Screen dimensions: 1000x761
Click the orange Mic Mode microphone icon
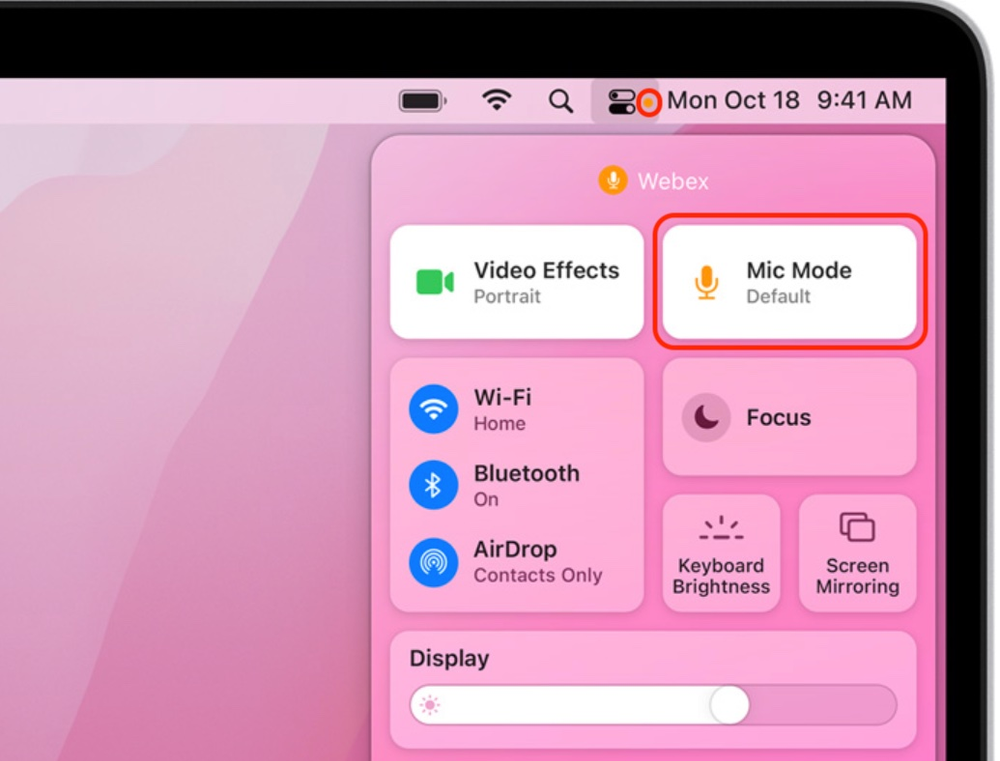[x=706, y=282]
